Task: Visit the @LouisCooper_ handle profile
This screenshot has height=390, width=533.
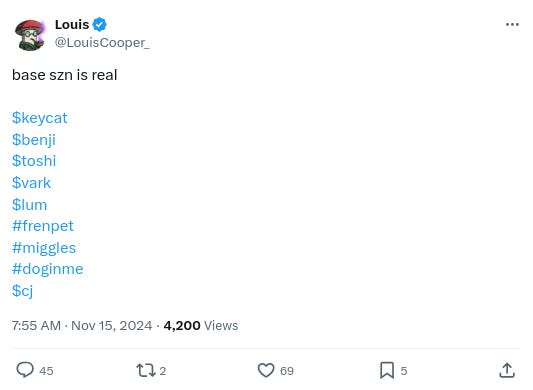Action: point(102,43)
